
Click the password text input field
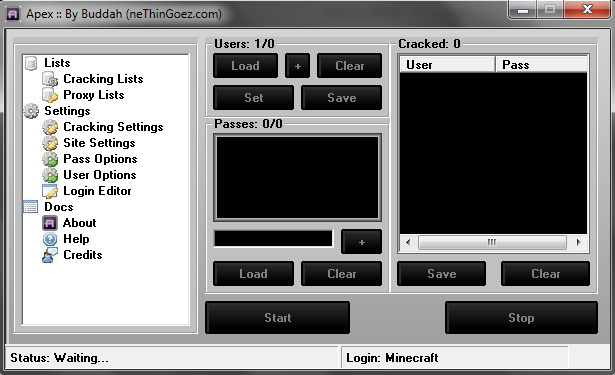click(x=273, y=238)
